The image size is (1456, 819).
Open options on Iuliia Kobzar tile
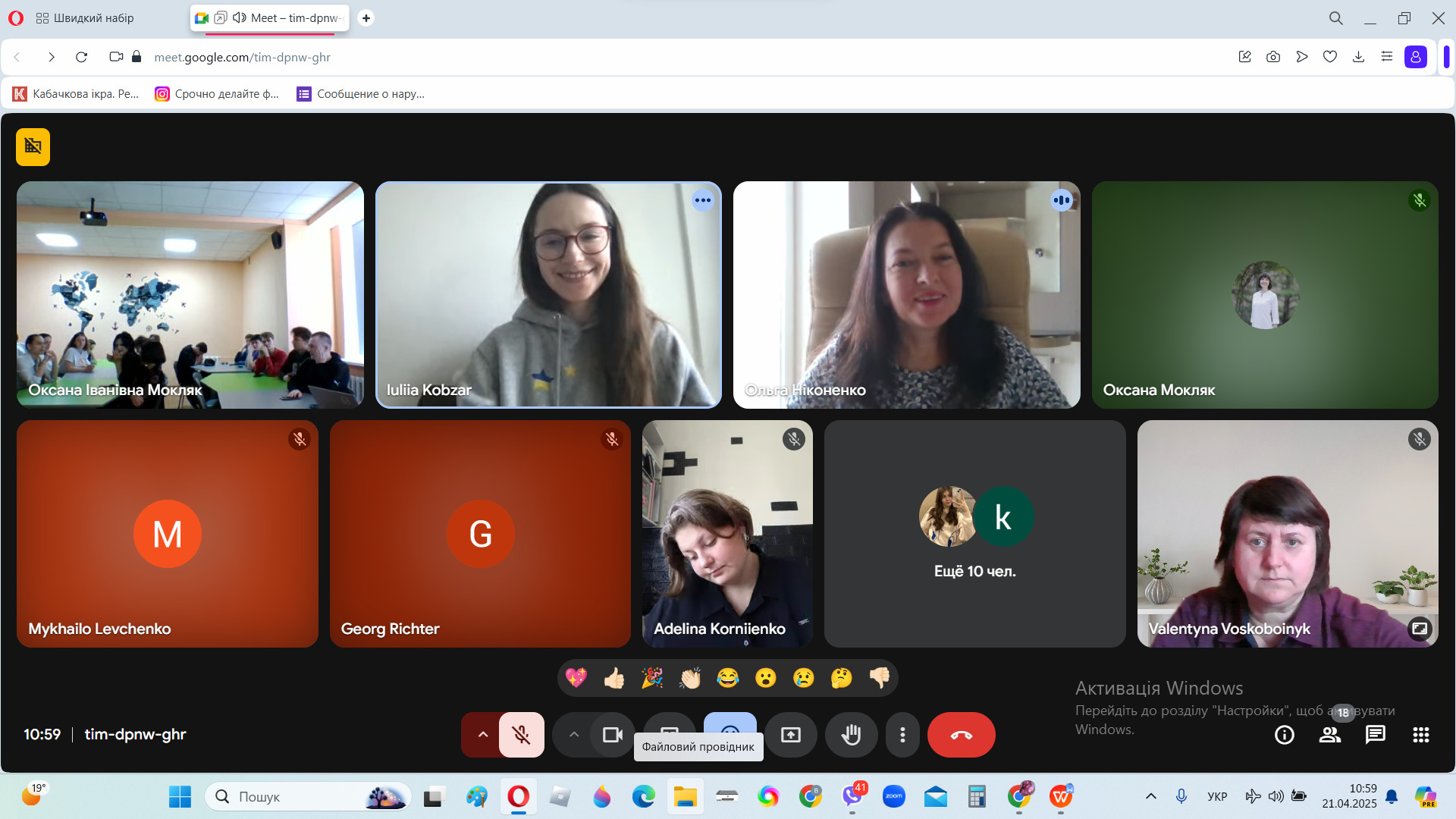[x=703, y=200]
